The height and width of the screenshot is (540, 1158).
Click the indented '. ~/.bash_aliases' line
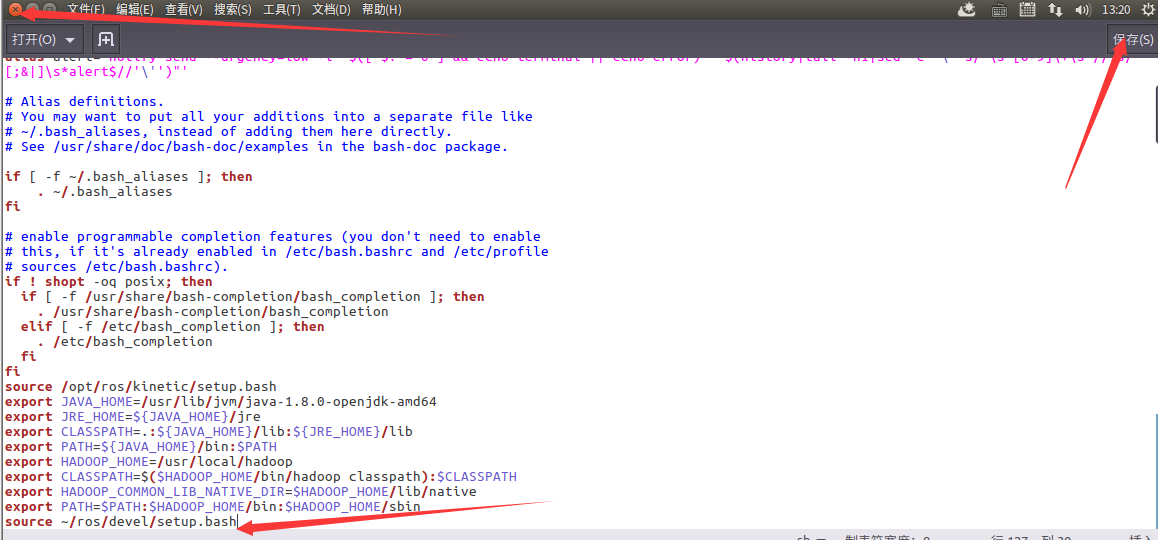coord(104,191)
